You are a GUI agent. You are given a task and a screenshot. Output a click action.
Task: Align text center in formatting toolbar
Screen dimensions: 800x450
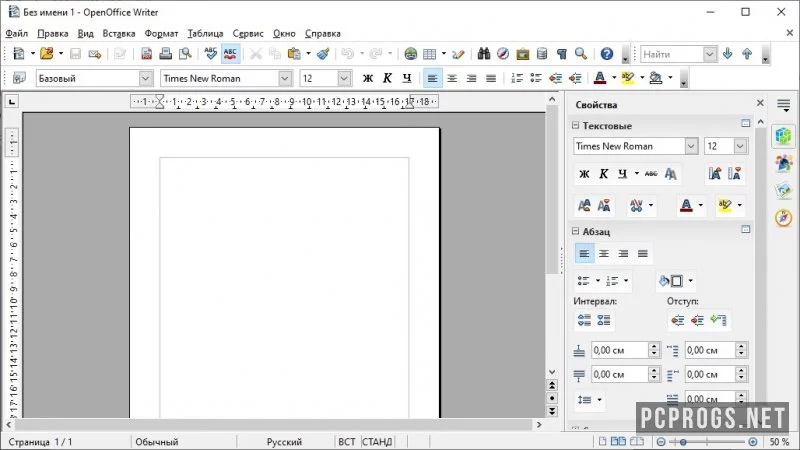[452, 78]
